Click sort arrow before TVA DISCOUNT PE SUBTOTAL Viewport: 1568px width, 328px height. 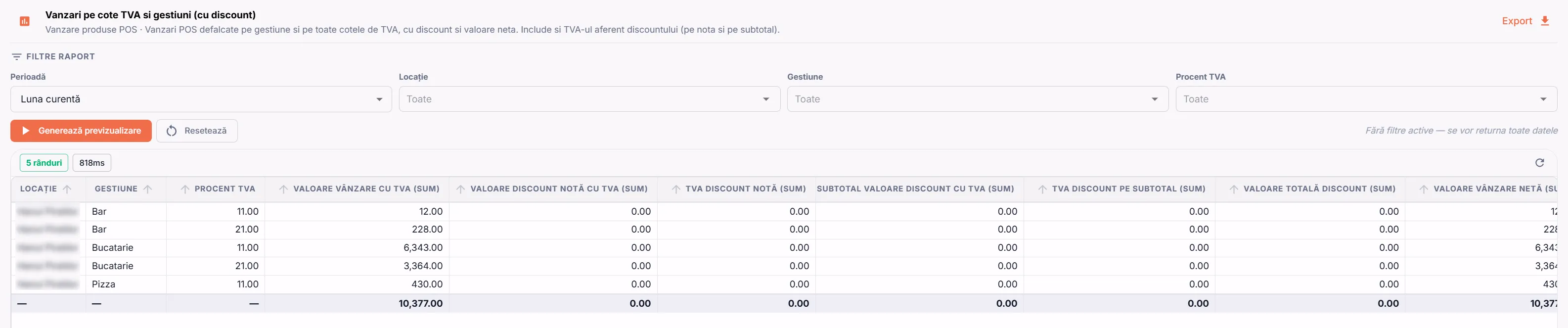click(x=1043, y=189)
